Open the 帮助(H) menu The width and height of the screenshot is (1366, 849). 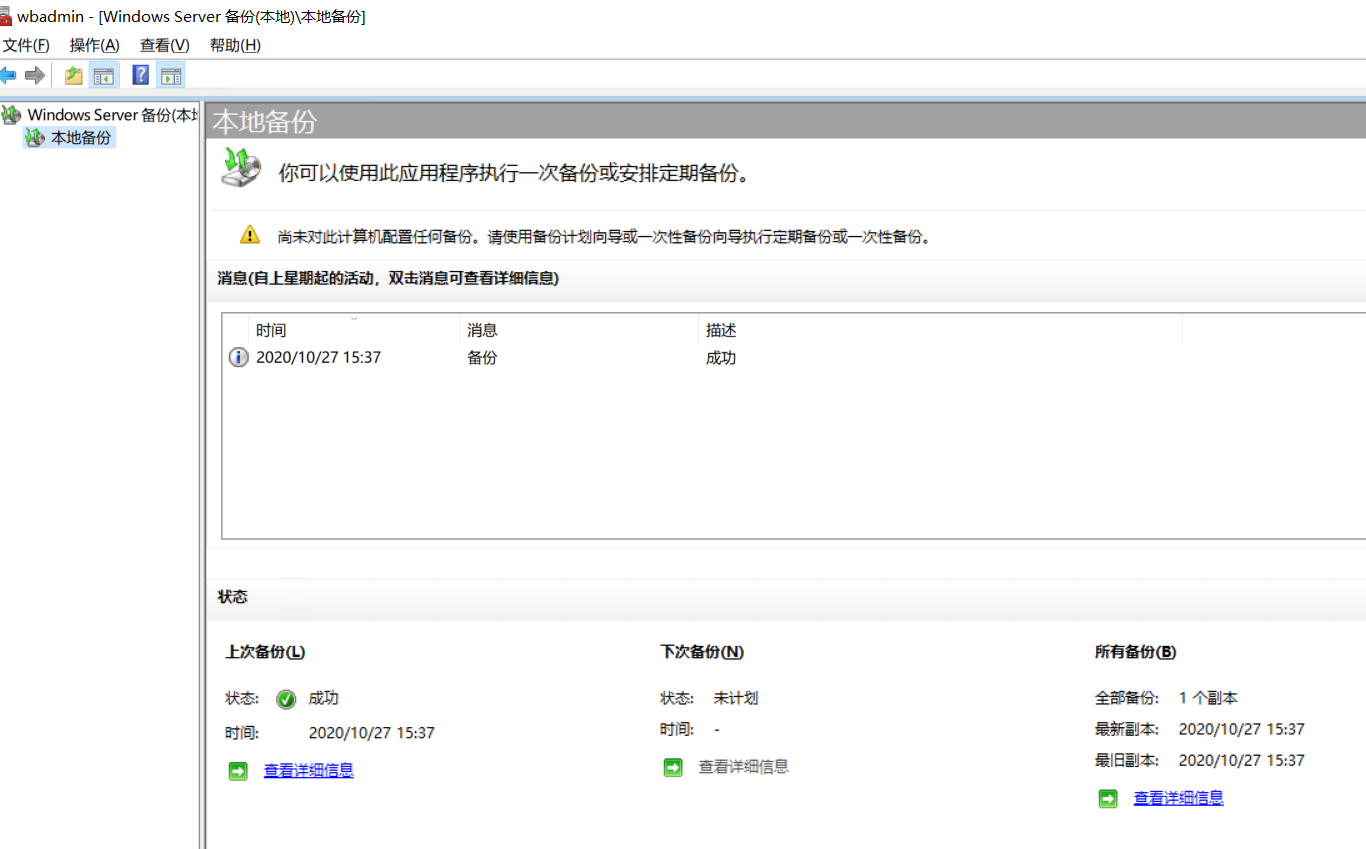pyautogui.click(x=235, y=45)
